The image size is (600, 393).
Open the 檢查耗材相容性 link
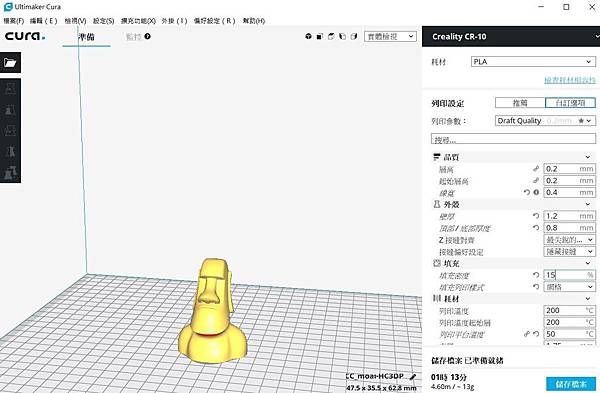point(570,80)
